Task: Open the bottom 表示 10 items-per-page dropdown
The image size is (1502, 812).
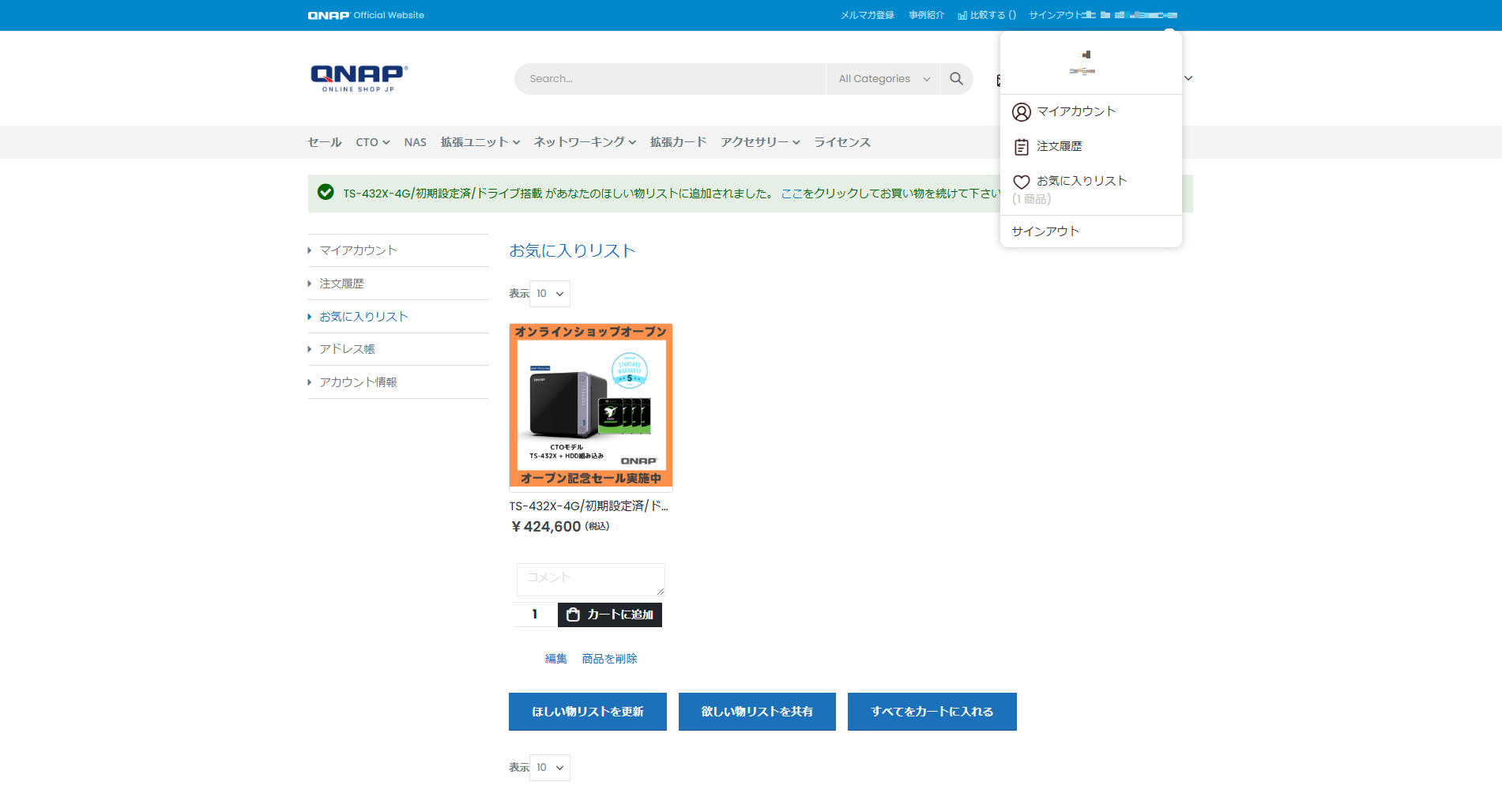Action: click(550, 768)
